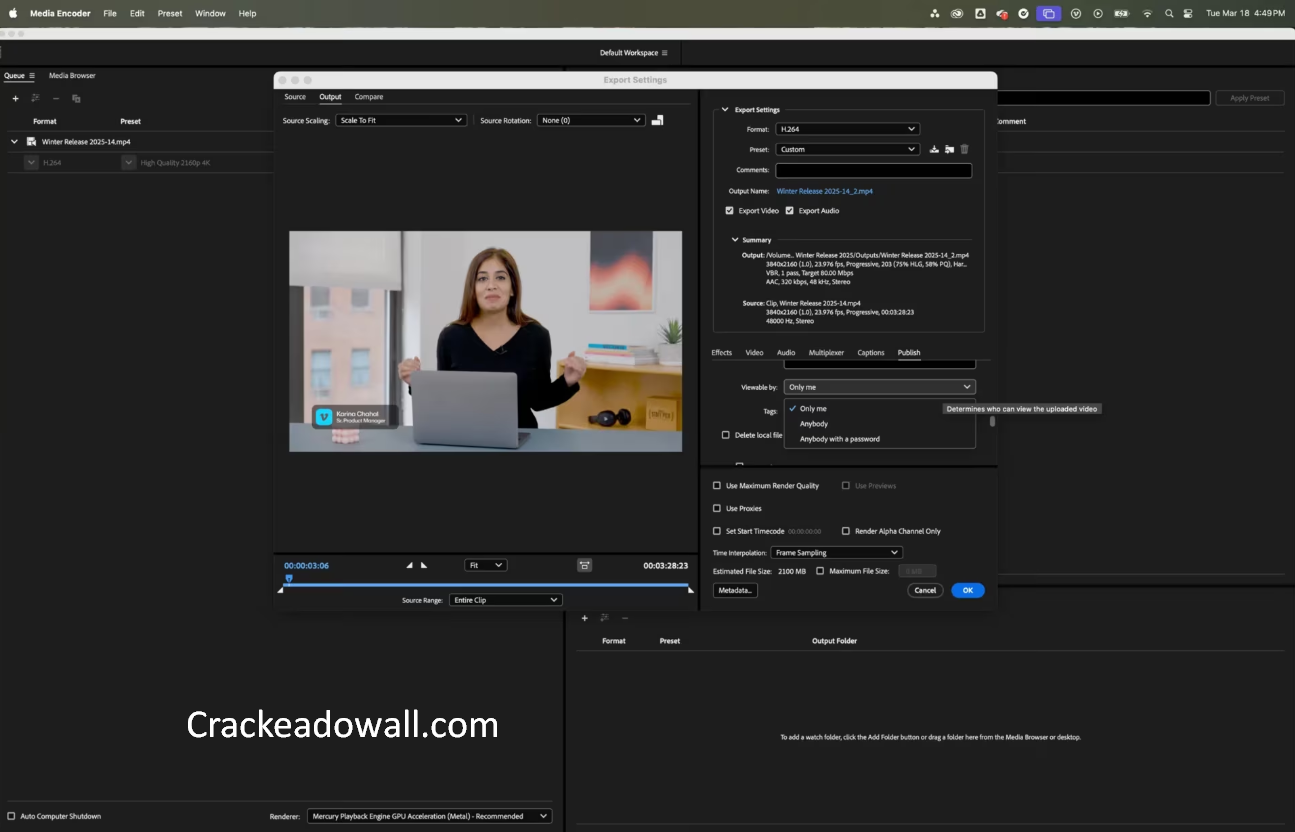This screenshot has width=1295, height=832.
Task: Select Anybody in Viewable by list
Action: (814, 424)
